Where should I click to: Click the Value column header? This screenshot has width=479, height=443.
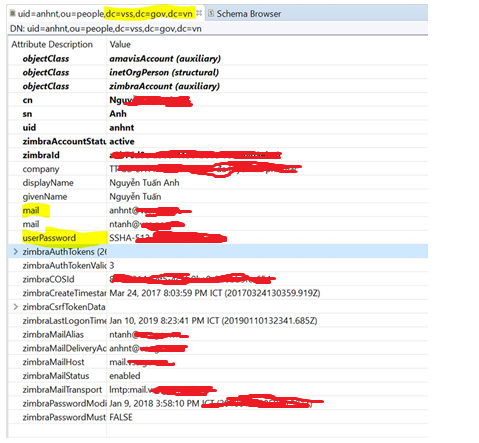click(x=120, y=44)
